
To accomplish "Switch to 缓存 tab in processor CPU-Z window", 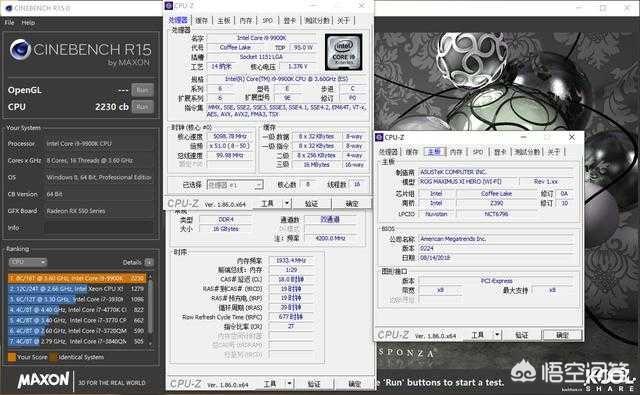I will pos(201,20).
